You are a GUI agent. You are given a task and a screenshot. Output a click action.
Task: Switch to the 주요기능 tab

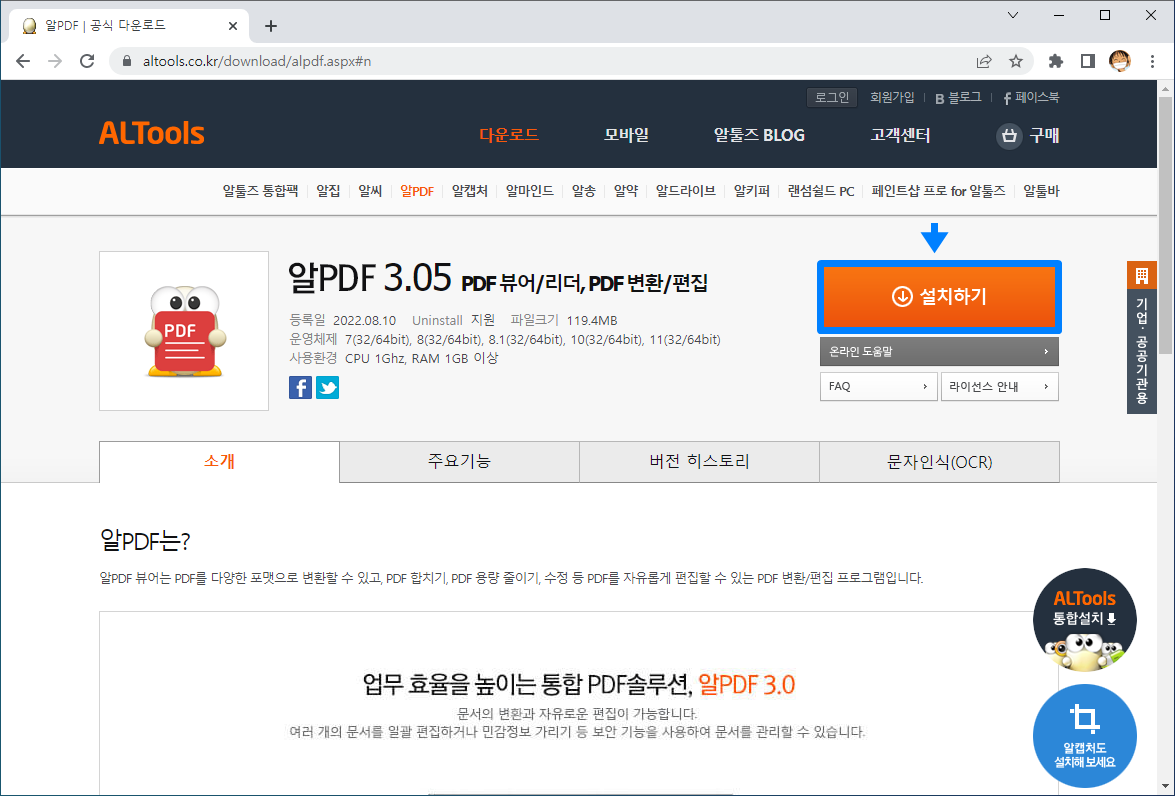pyautogui.click(x=459, y=462)
